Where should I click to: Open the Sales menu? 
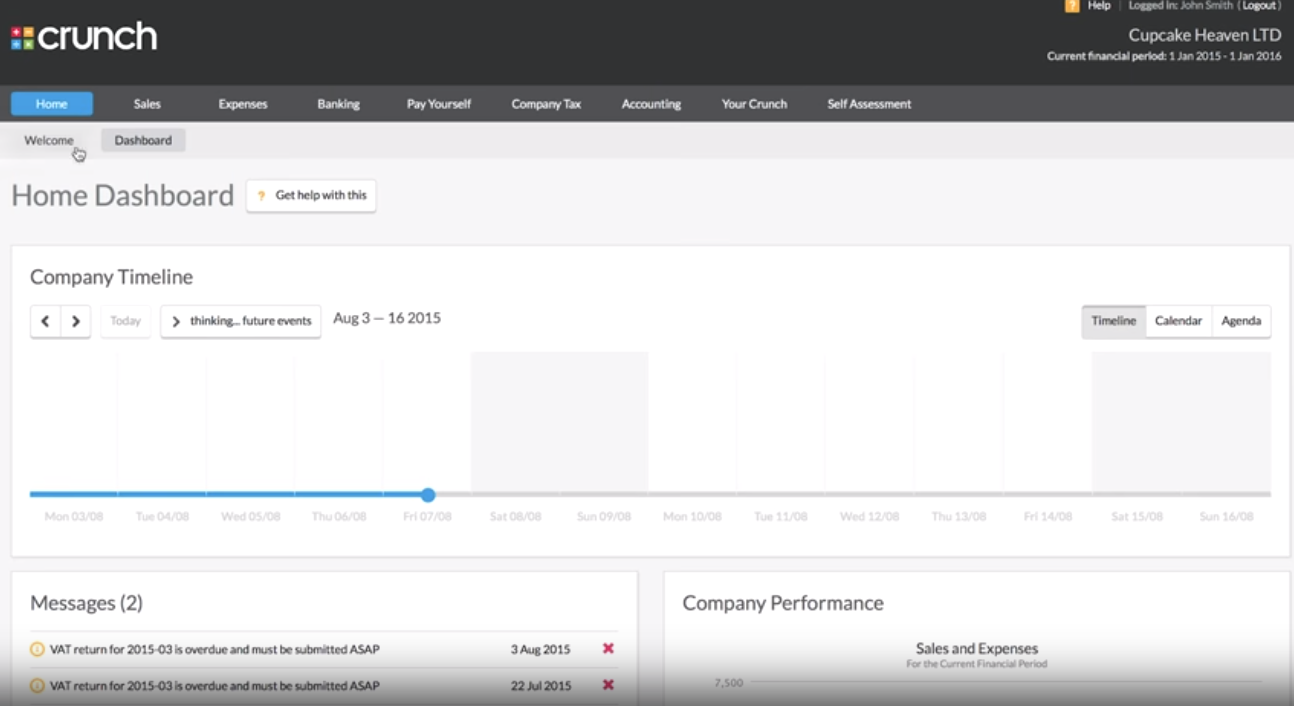point(147,104)
